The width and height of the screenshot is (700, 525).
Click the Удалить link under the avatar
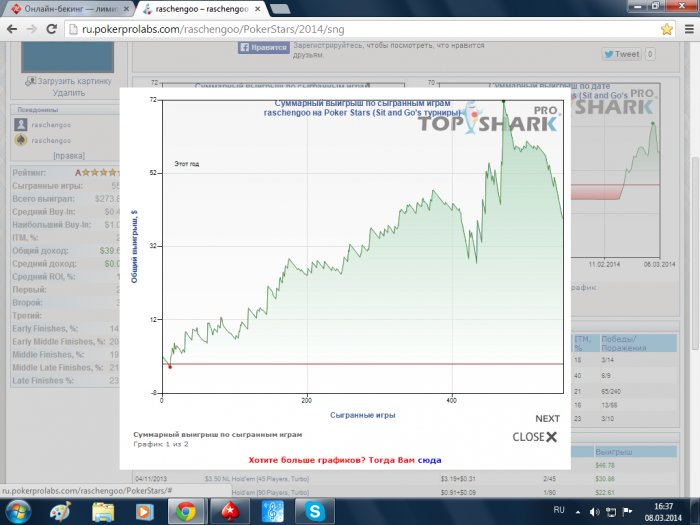pos(68,93)
